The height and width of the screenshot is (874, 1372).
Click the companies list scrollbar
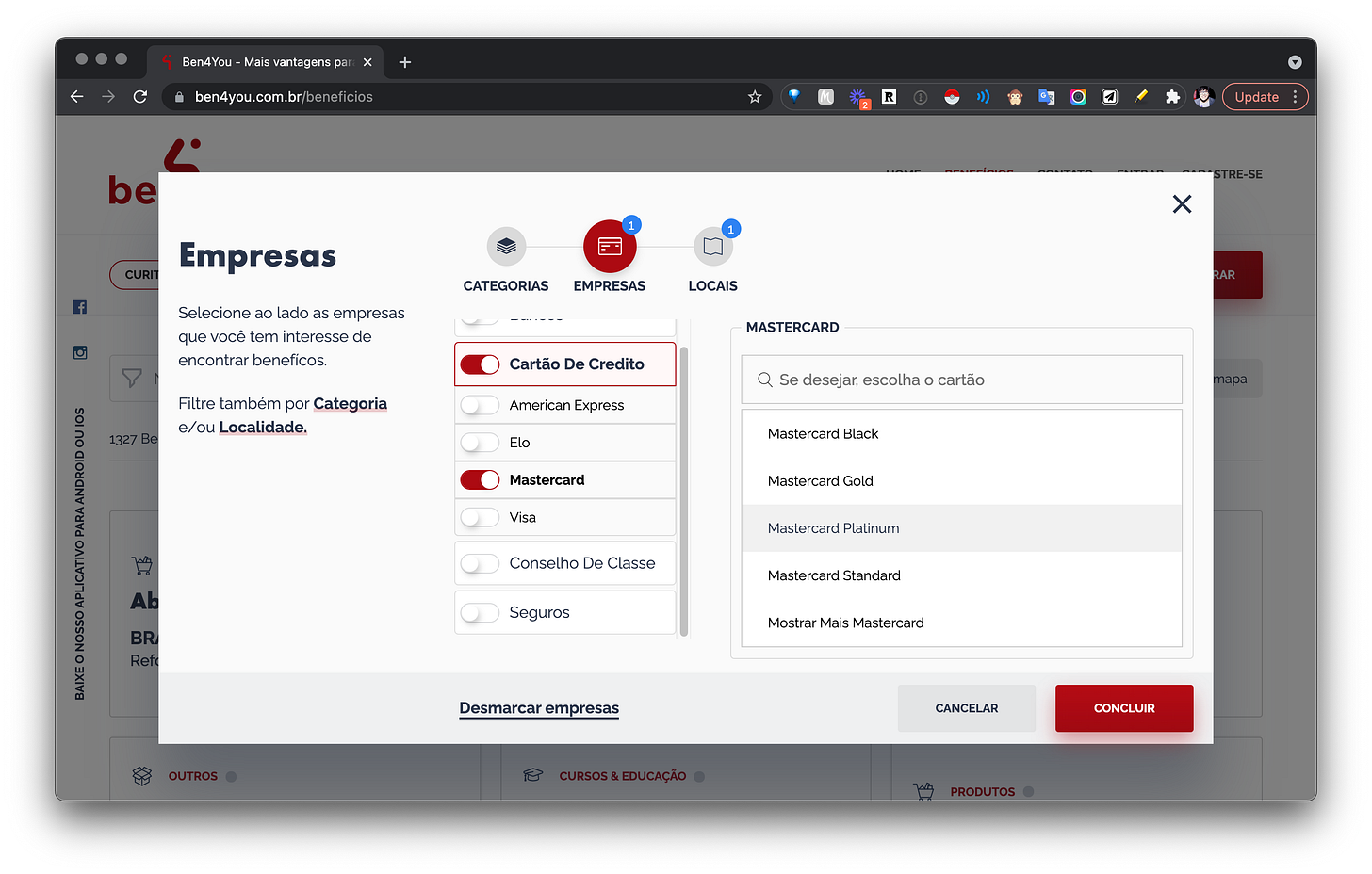684,491
